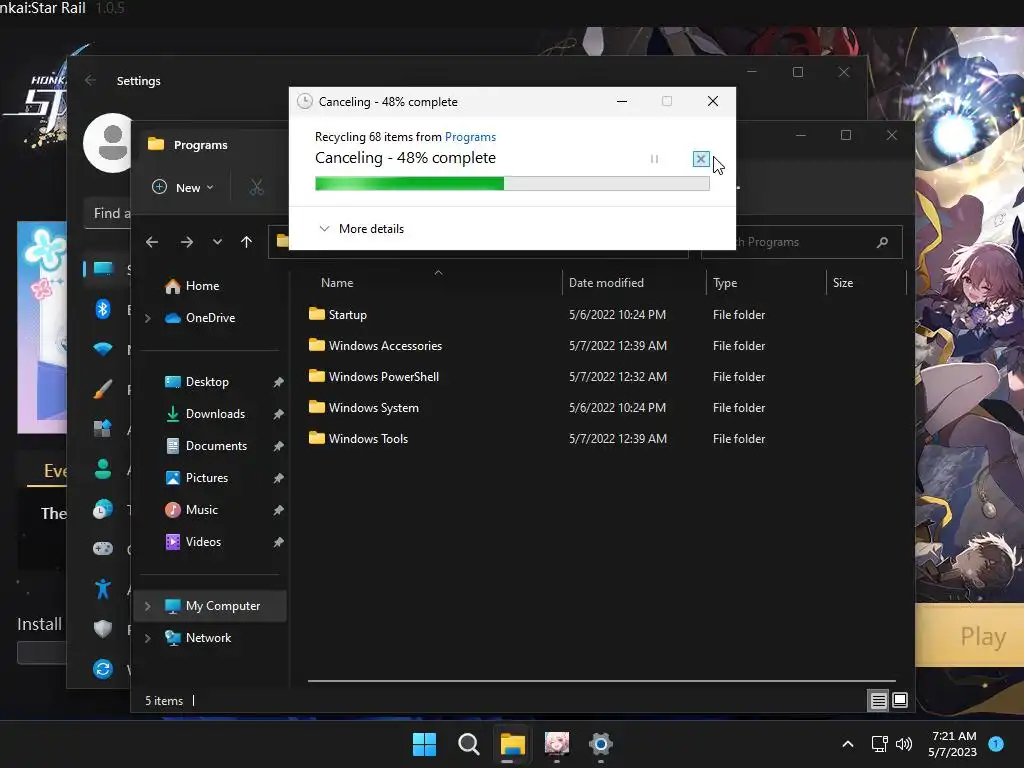The image size is (1024, 768).
Task: Open pinned Documents folder in sidebar
Action: [216, 446]
